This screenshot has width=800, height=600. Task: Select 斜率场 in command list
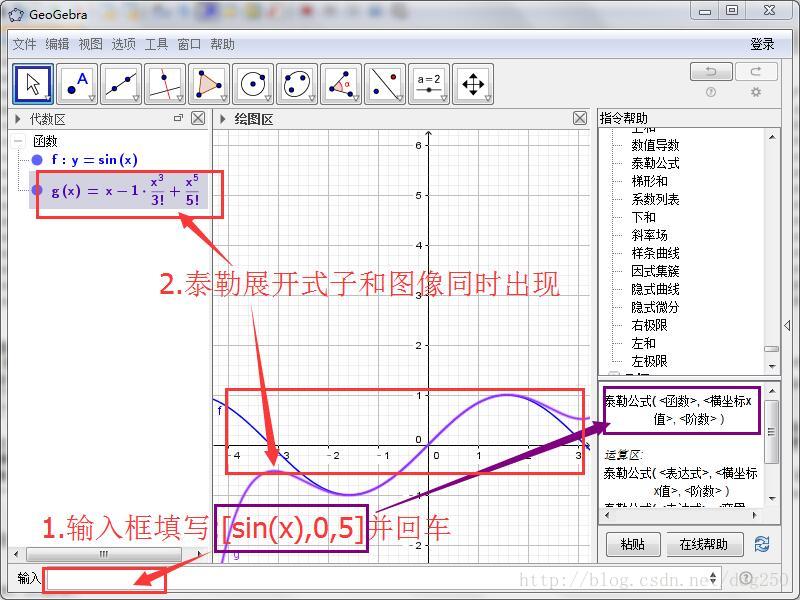pos(649,235)
